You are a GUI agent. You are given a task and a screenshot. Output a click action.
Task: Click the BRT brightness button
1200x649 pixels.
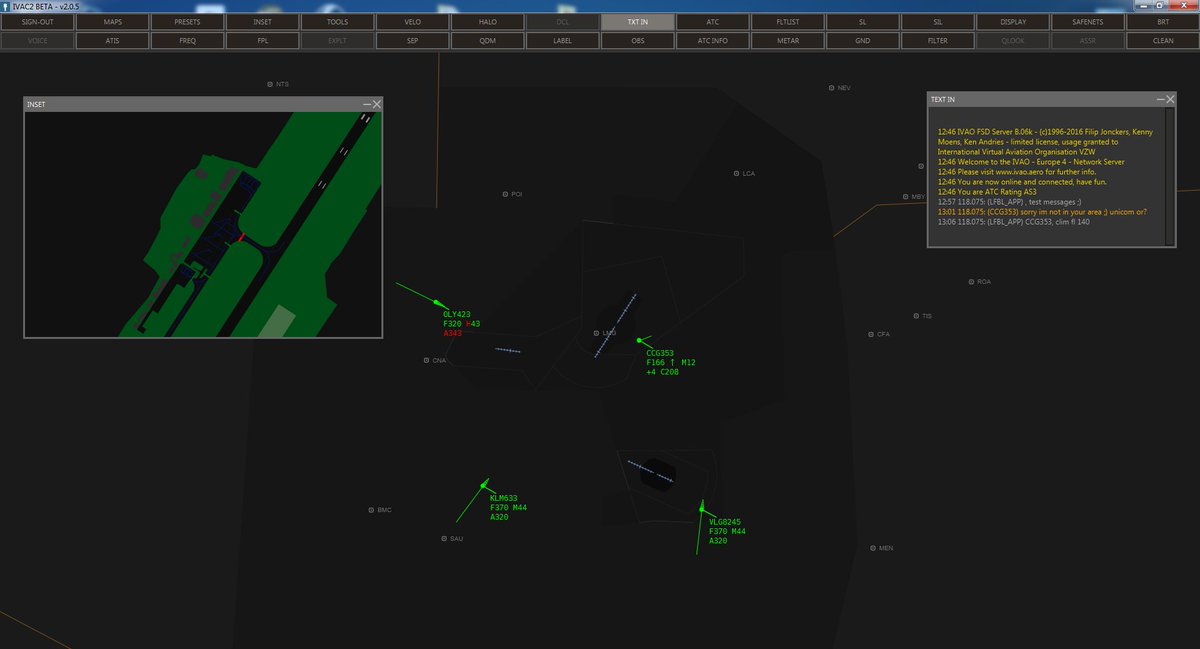pyautogui.click(x=1162, y=21)
